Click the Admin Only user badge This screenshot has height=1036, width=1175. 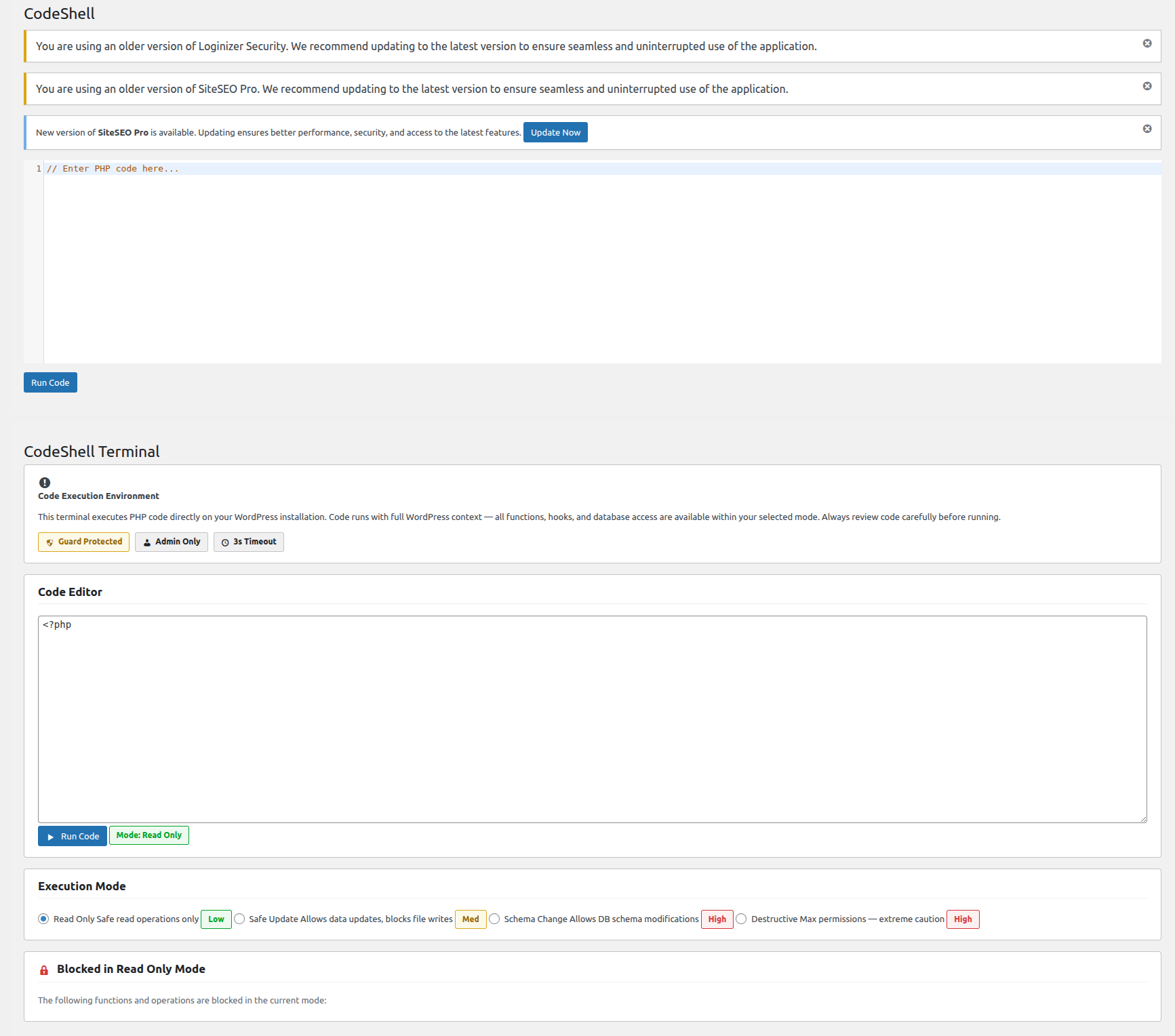point(171,542)
